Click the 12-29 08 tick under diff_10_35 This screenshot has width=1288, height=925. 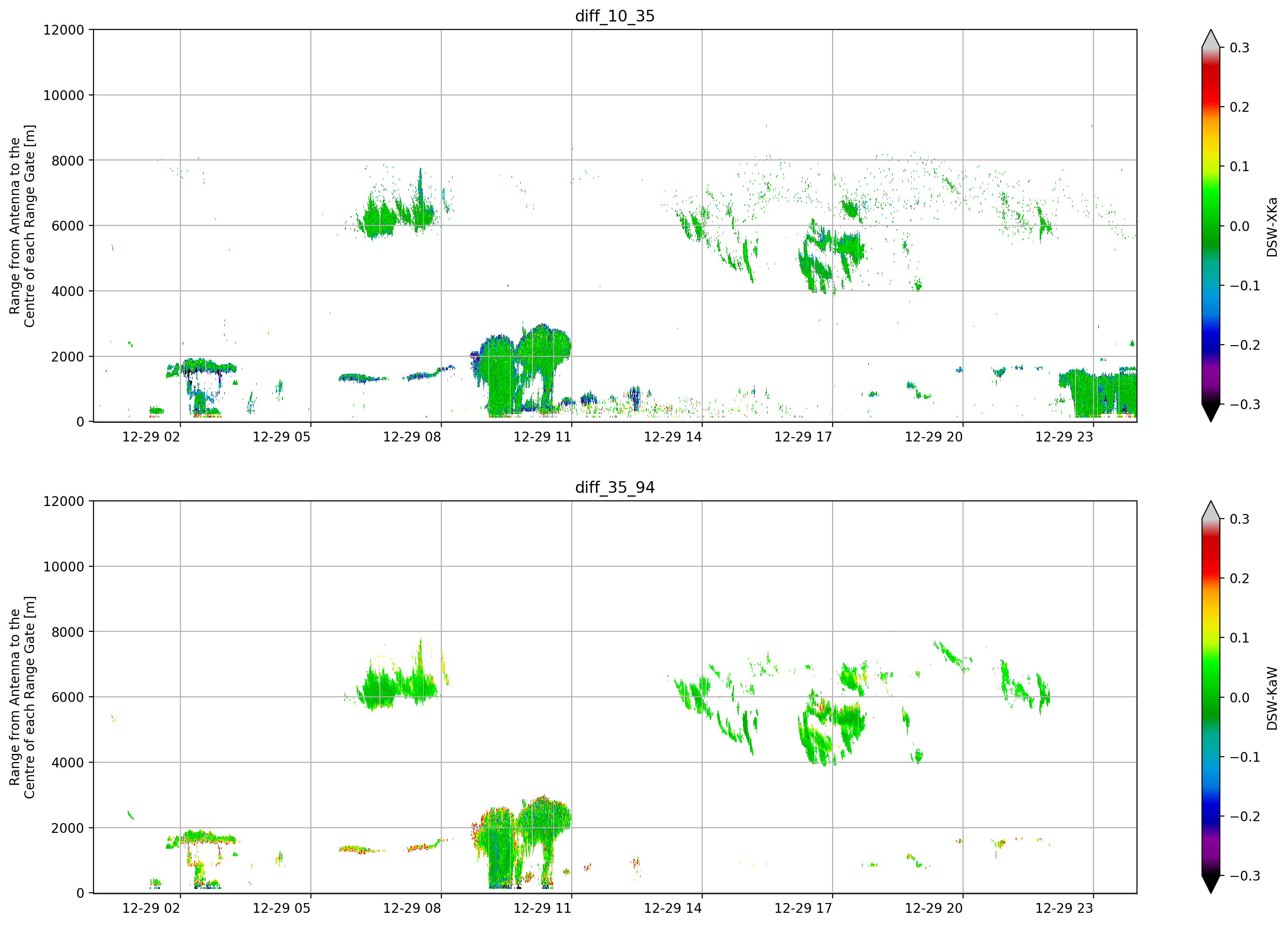point(412,437)
